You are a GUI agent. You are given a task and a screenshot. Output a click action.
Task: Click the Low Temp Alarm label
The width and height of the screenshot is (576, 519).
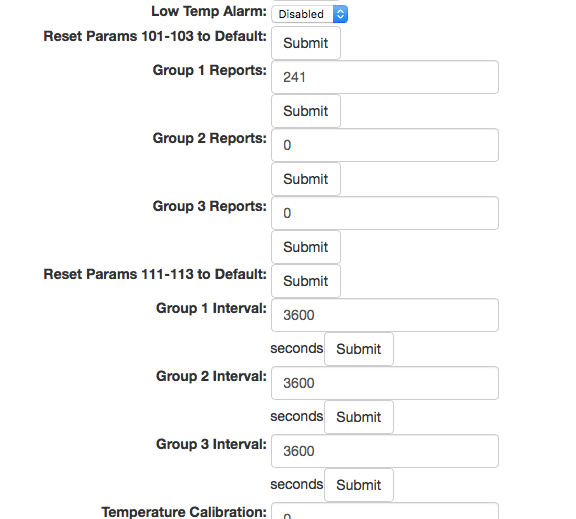[209, 11]
